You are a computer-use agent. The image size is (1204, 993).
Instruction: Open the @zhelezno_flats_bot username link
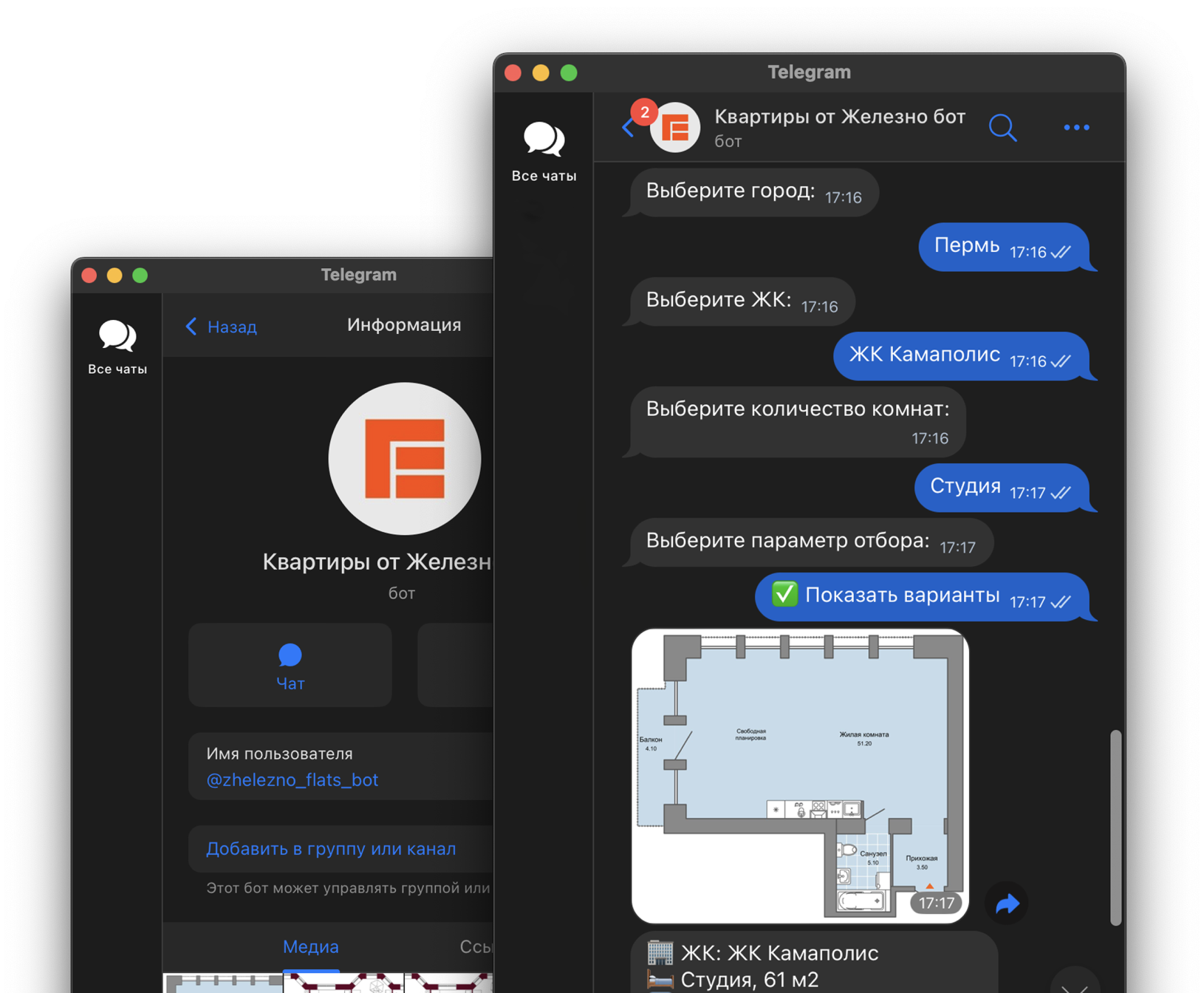coord(293,780)
